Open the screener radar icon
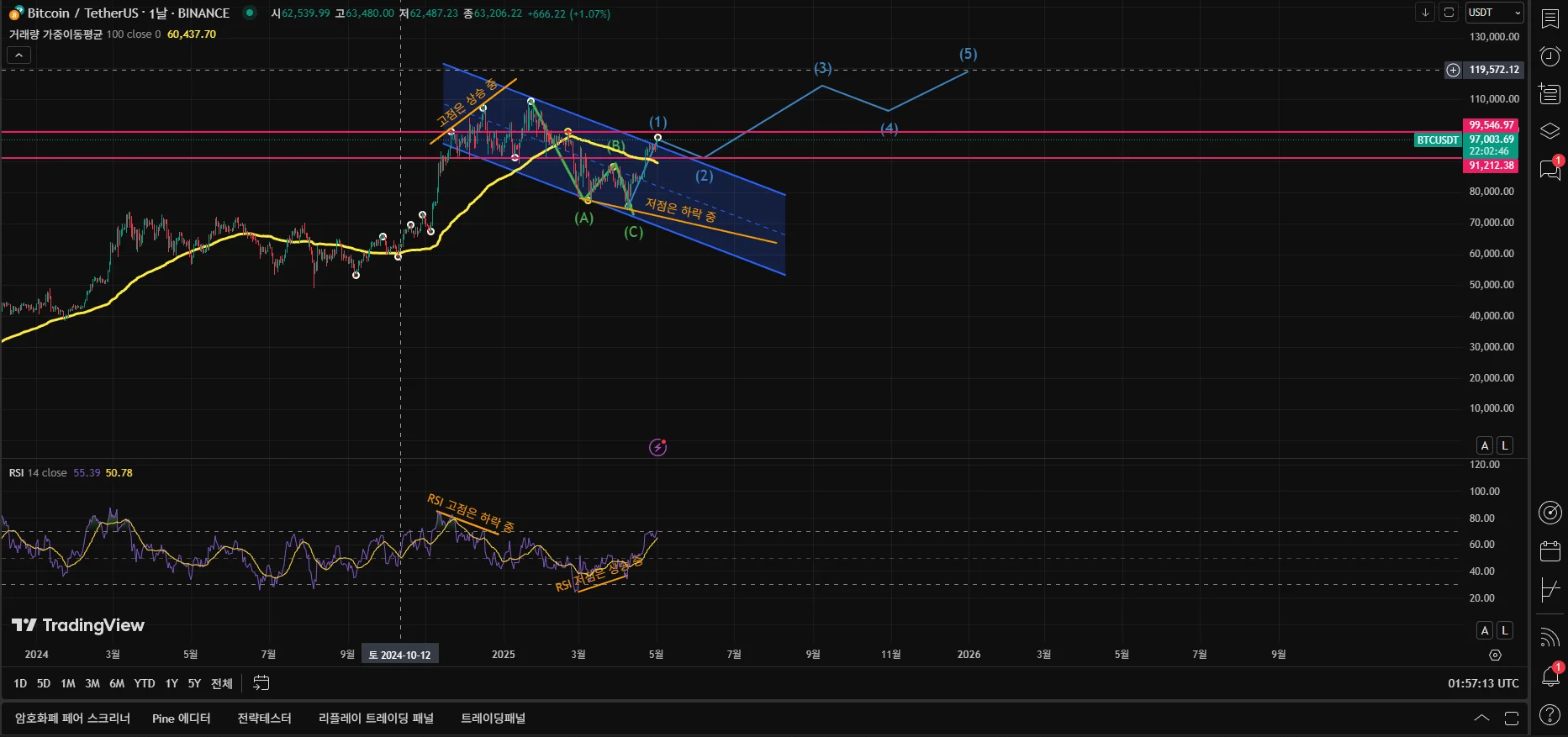The image size is (1568, 737). coord(1550,513)
